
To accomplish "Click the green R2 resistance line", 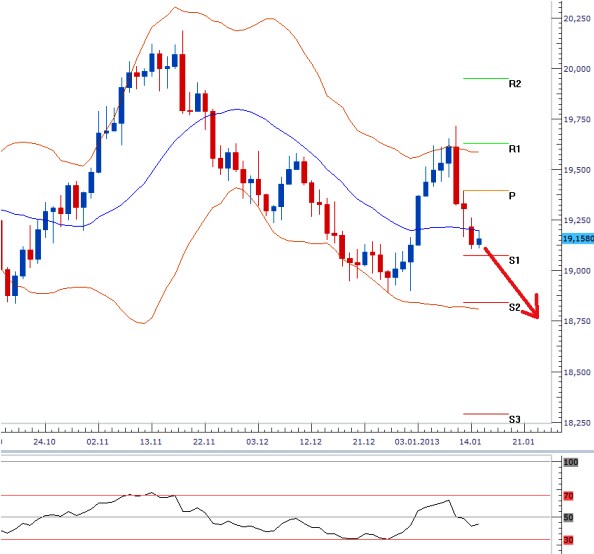I will 486,78.
